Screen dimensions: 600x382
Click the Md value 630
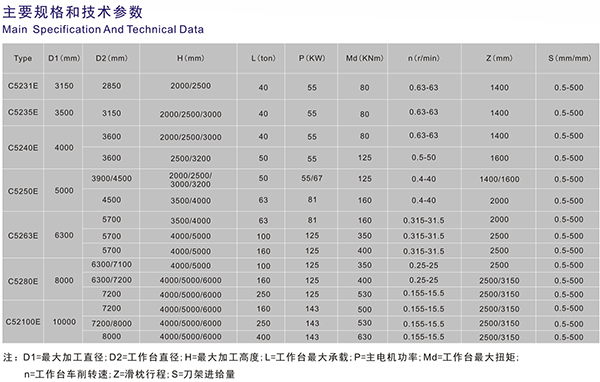tap(364, 337)
